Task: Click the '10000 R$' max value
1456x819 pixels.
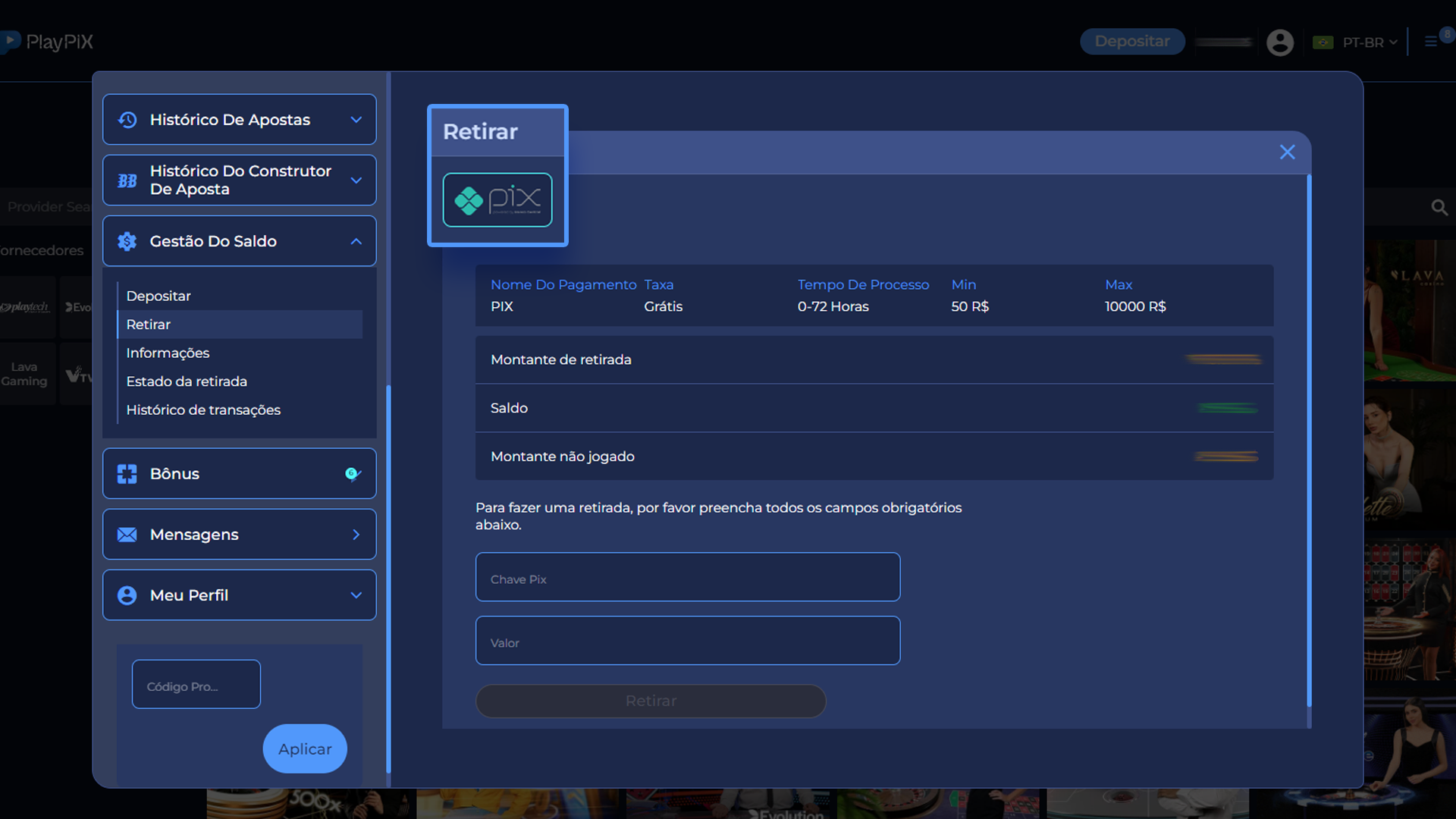Action: [1135, 306]
